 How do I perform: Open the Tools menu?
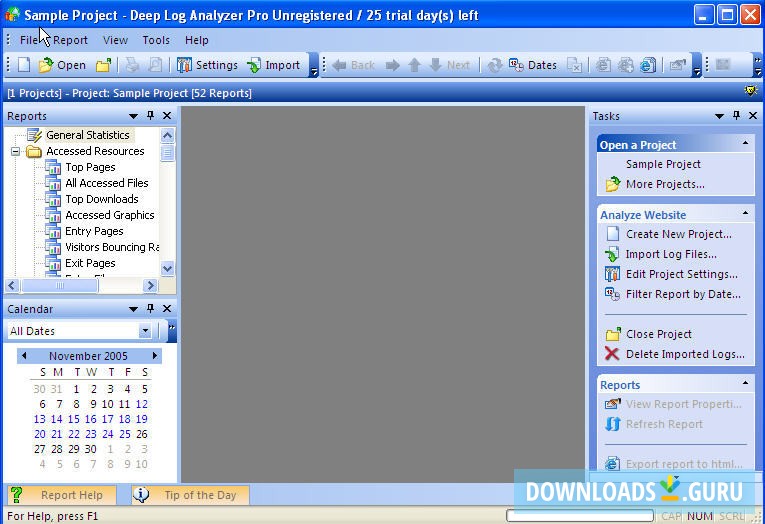pyautogui.click(x=156, y=40)
